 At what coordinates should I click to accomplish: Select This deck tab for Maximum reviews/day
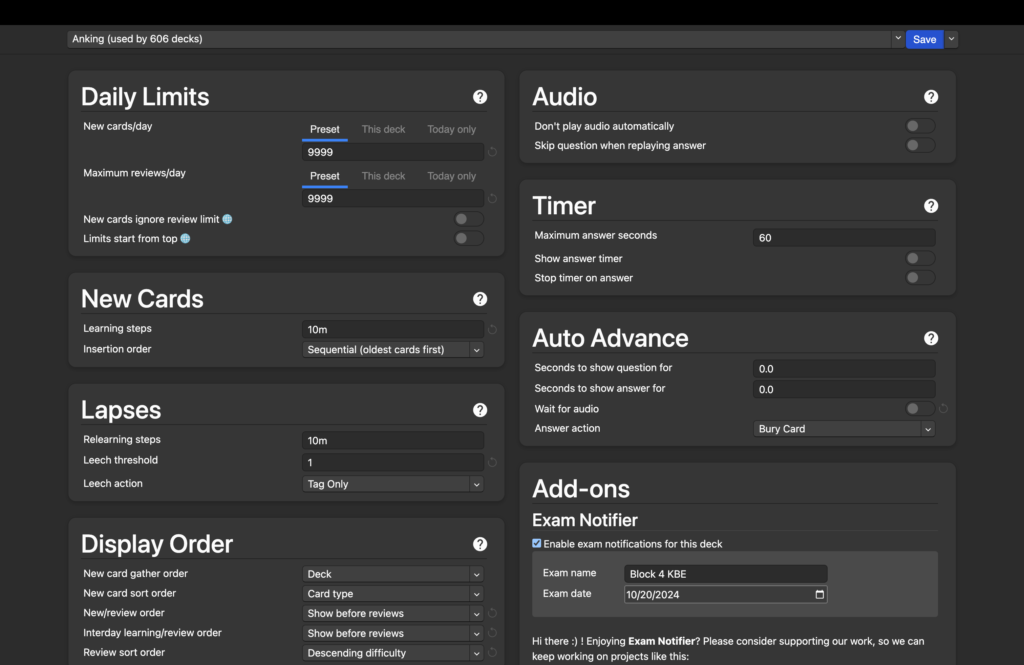(x=383, y=176)
